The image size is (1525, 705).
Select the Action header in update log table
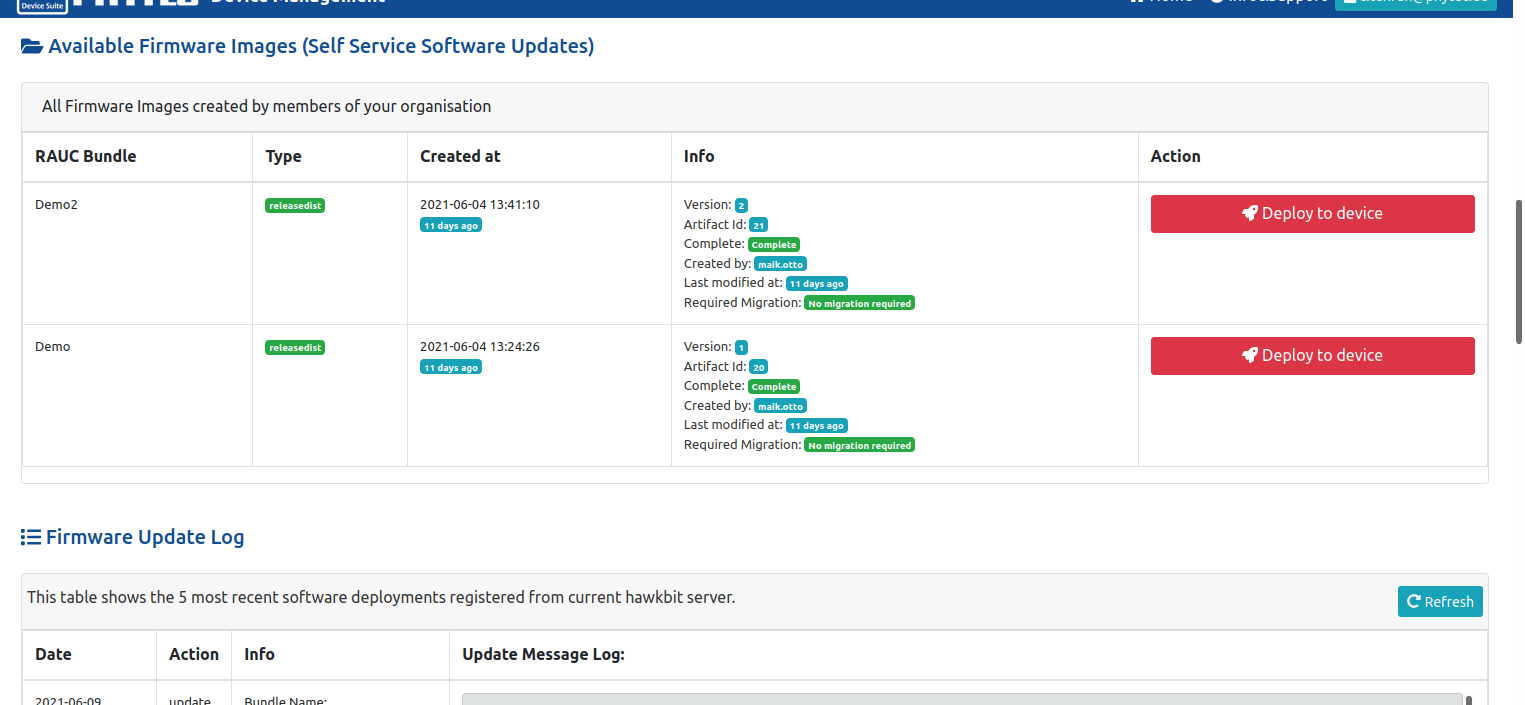194,654
